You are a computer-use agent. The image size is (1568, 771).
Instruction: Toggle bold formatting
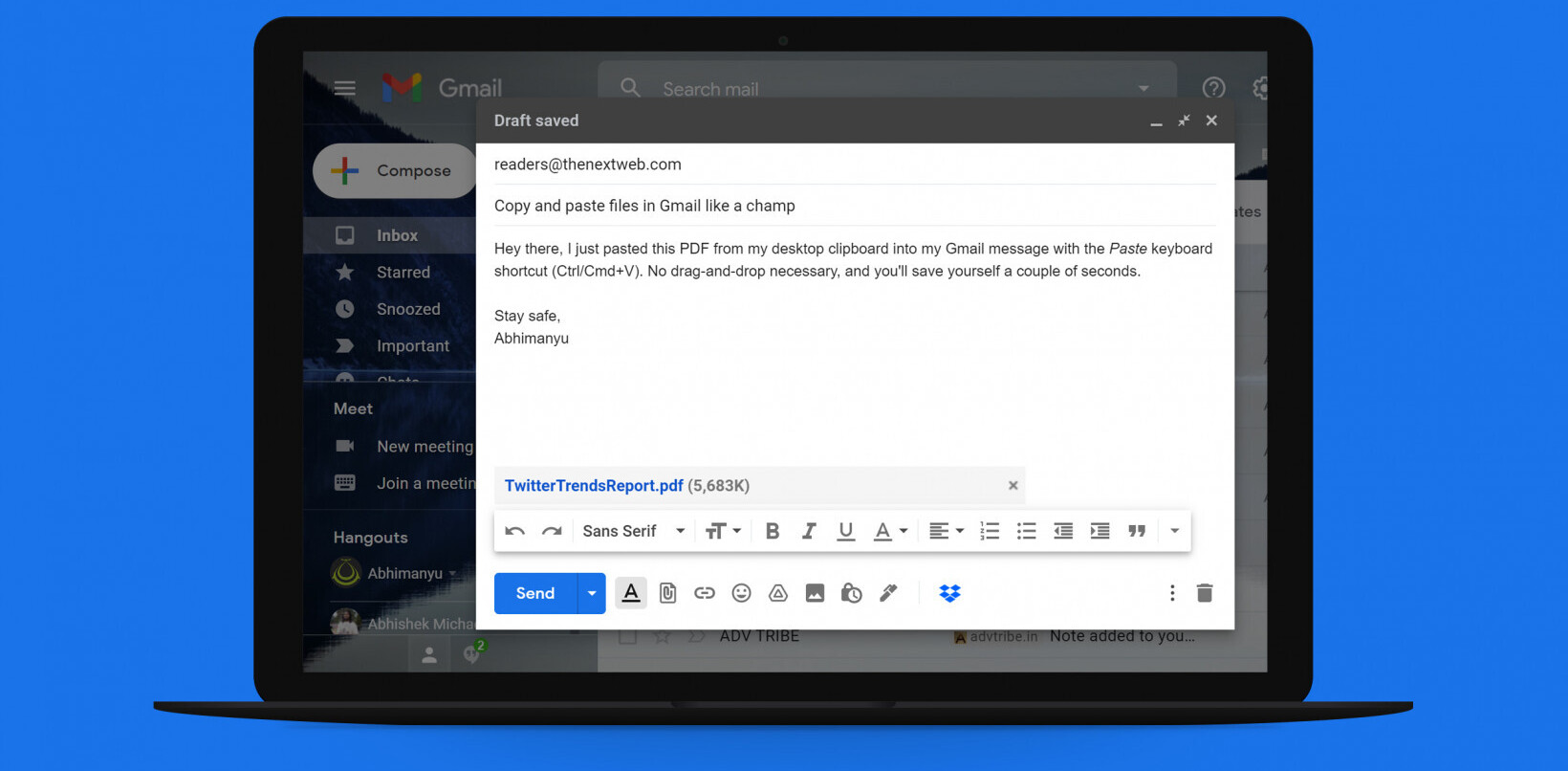pos(773,531)
